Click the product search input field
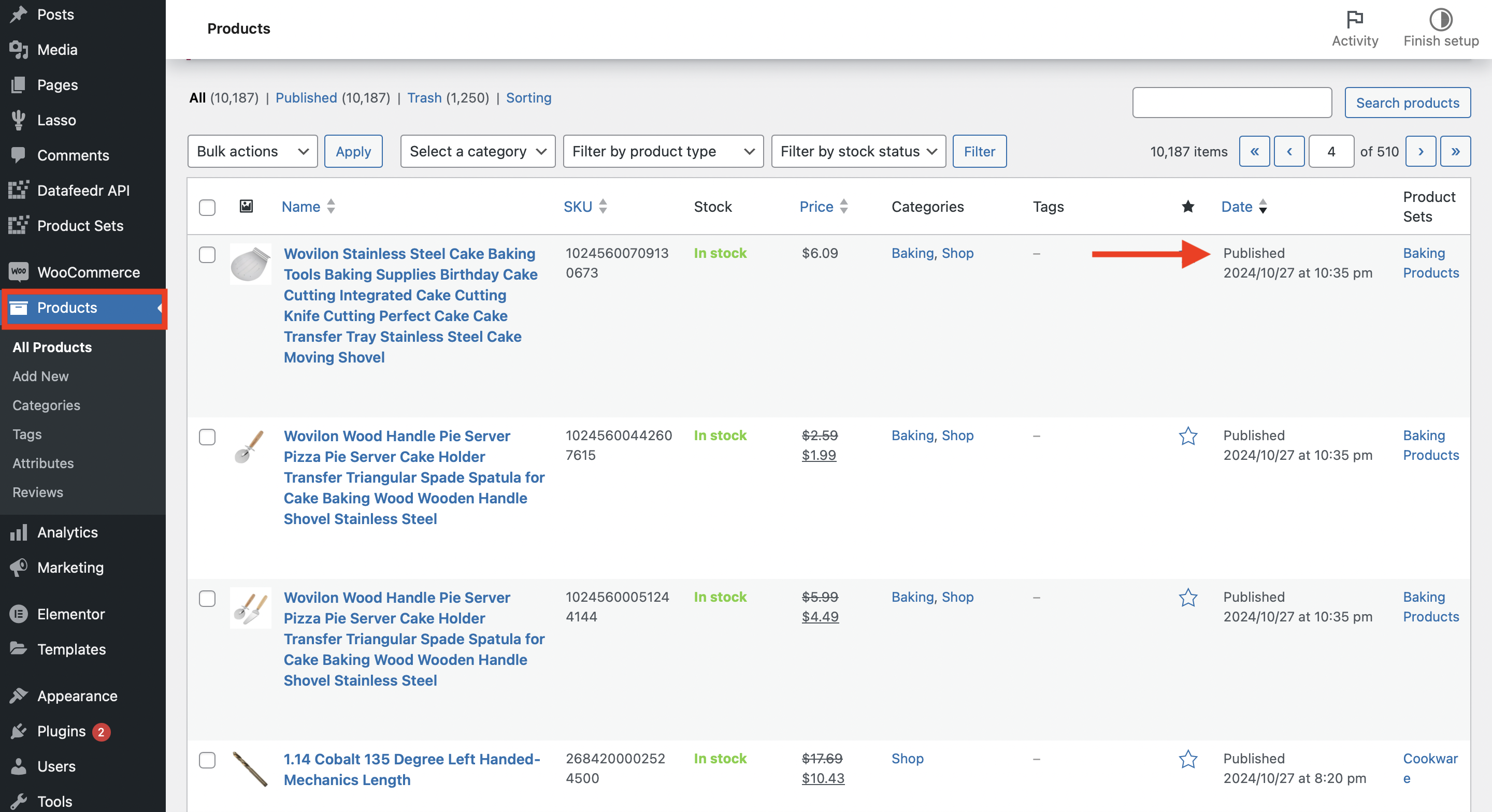The width and height of the screenshot is (1492, 812). (1232, 103)
